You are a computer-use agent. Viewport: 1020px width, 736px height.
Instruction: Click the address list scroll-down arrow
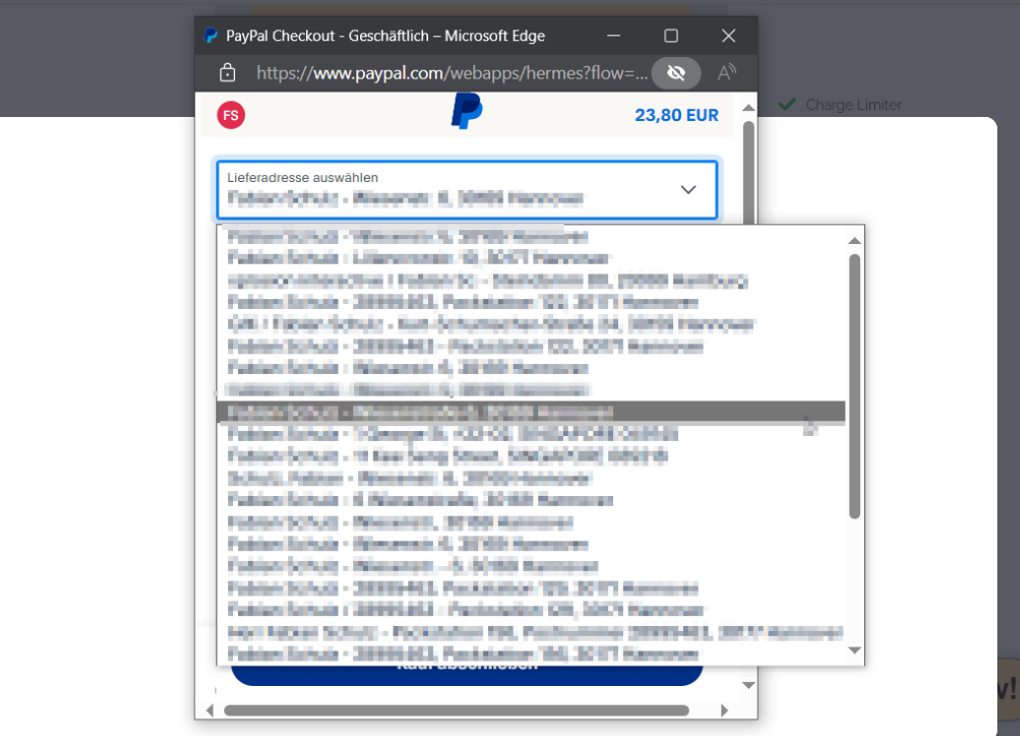[855, 650]
